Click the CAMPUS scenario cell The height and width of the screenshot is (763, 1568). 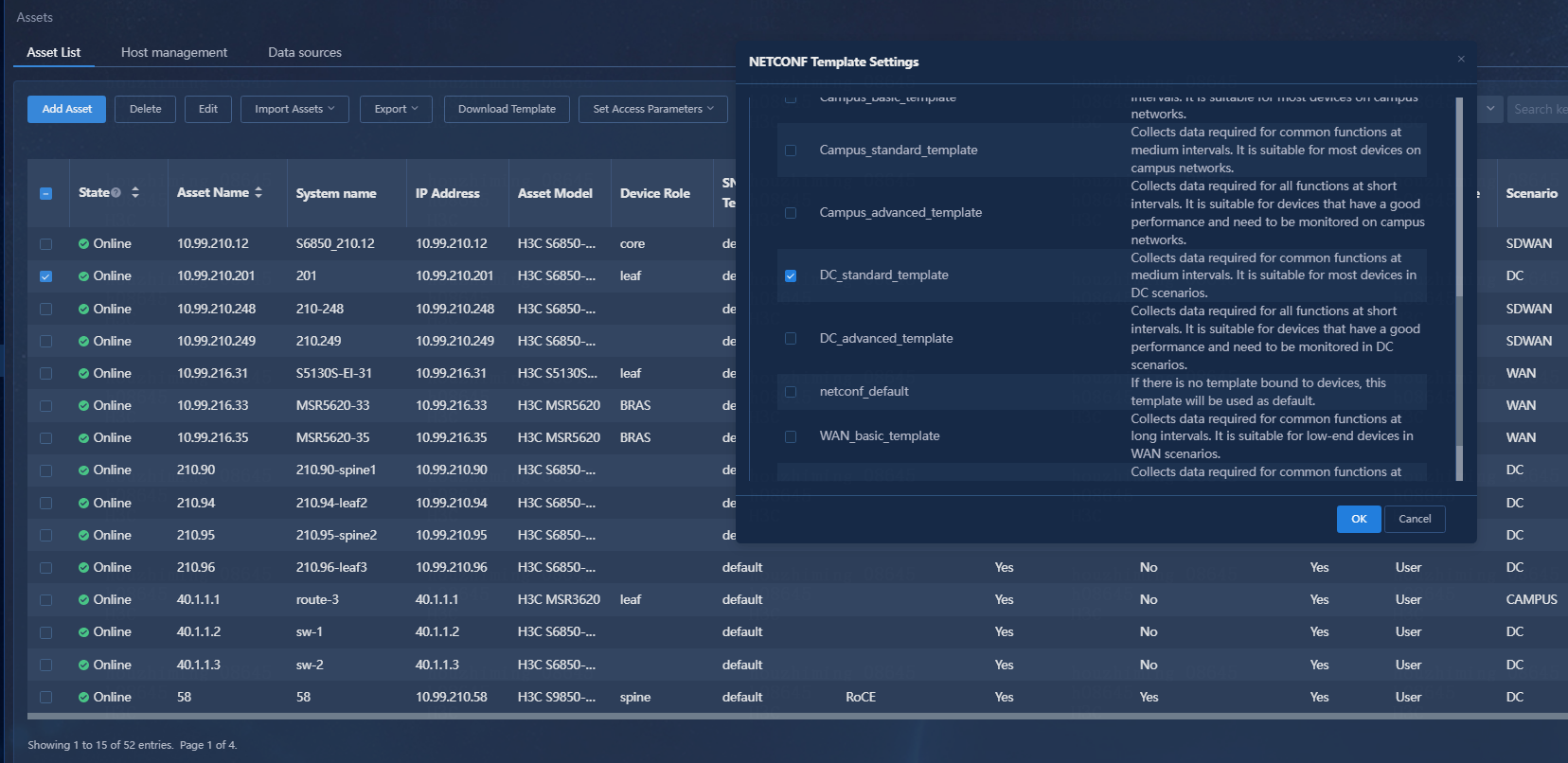1532,600
